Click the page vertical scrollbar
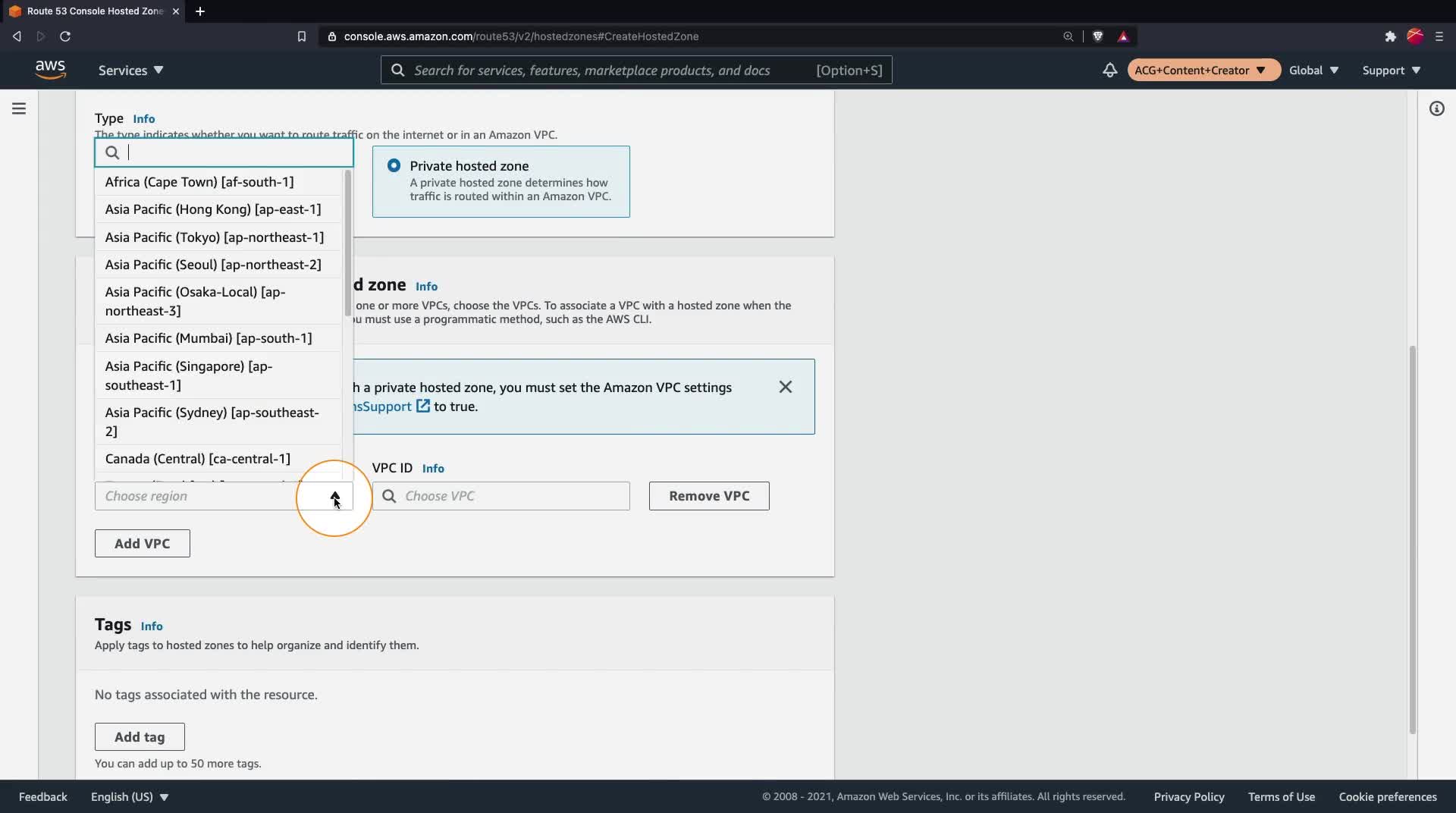This screenshot has width=1456, height=813. [x=1412, y=540]
